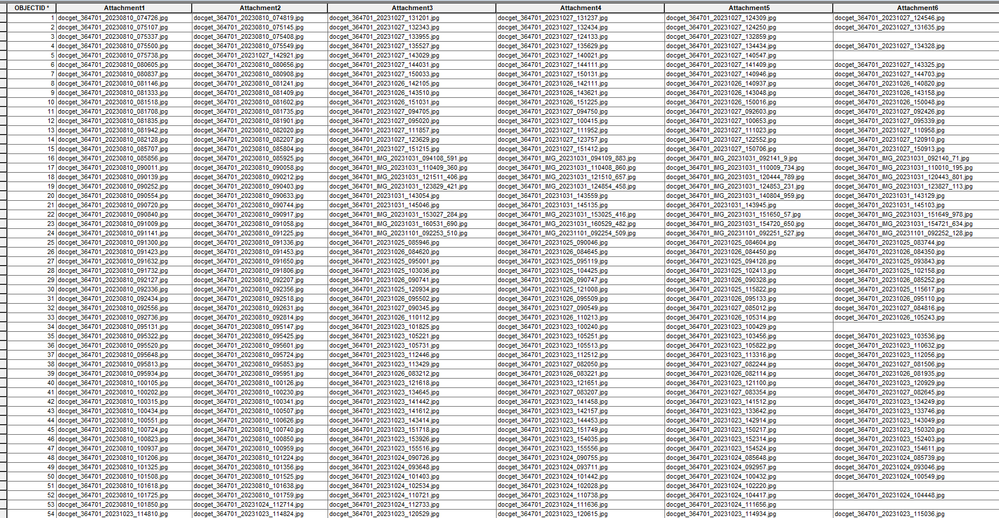Sort by the OBJECTID column header
Viewport: 999px width, 518px height.
click(x=31, y=8)
